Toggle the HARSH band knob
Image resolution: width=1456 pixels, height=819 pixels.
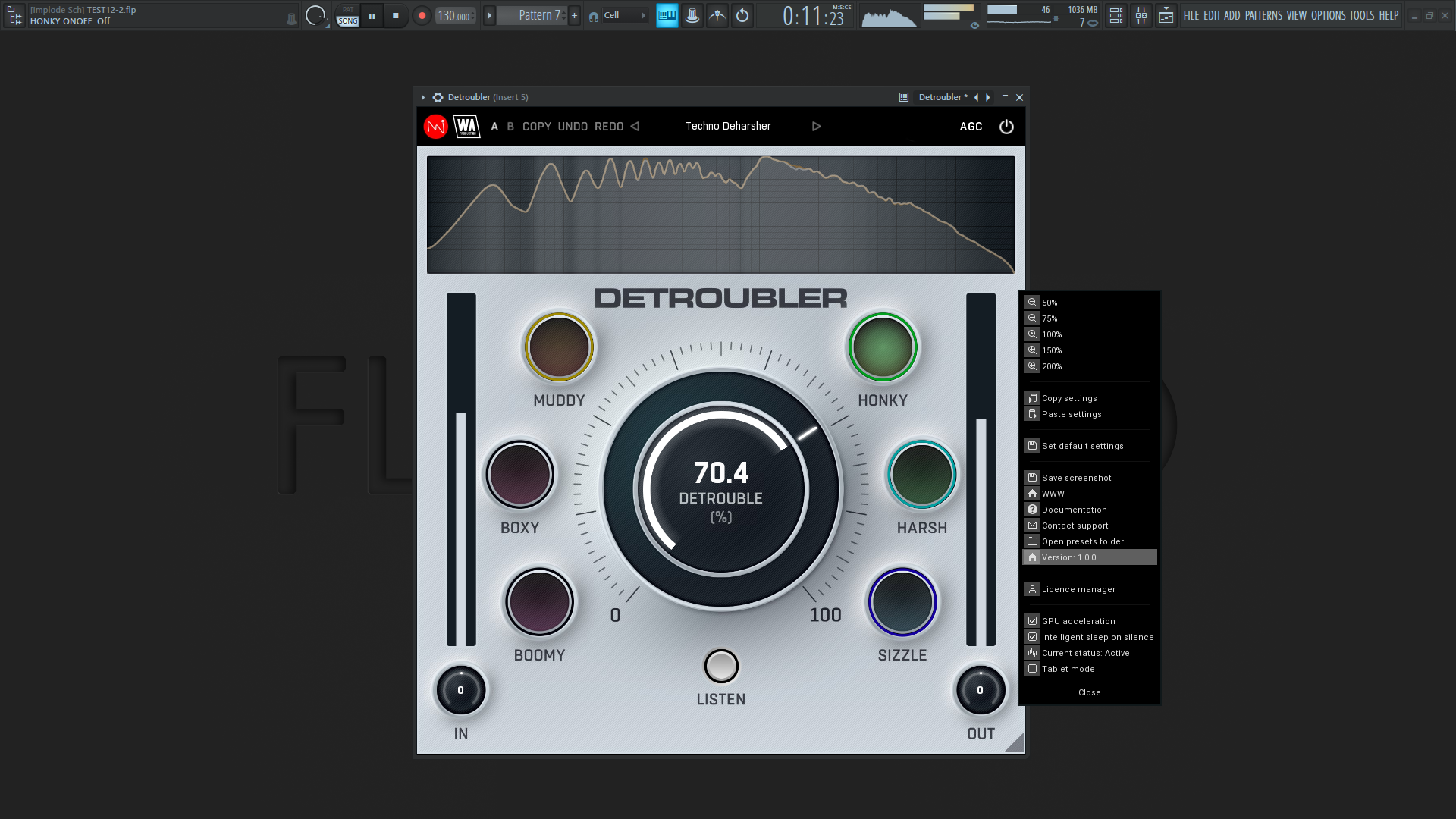pyautogui.click(x=922, y=475)
